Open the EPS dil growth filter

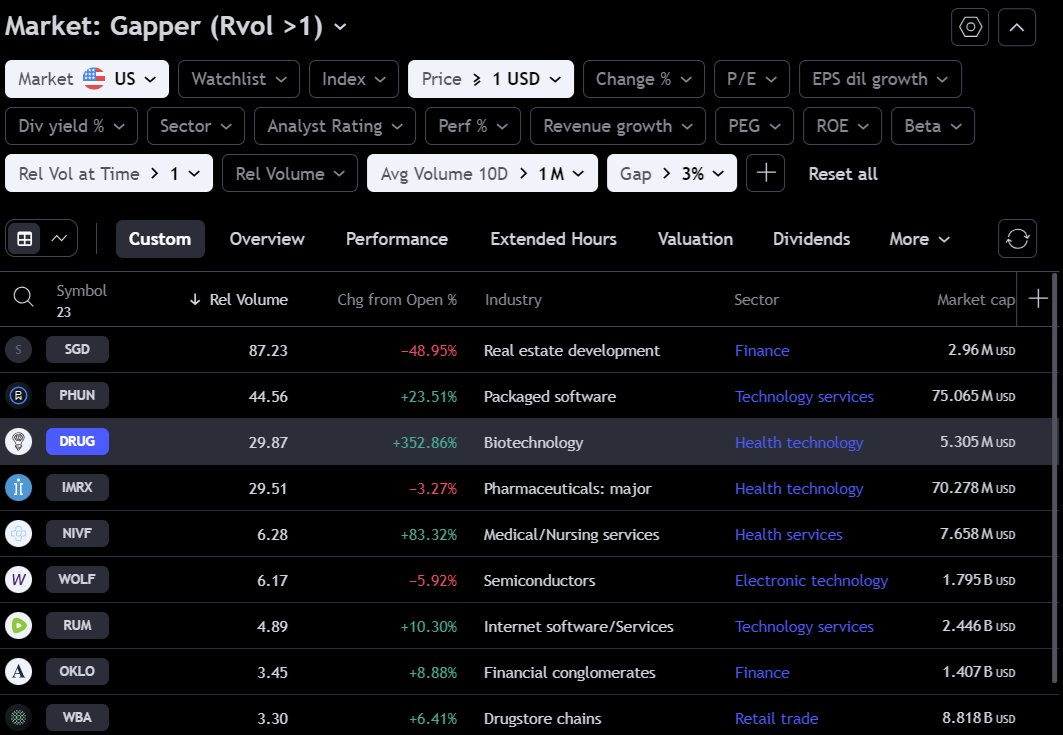point(880,79)
